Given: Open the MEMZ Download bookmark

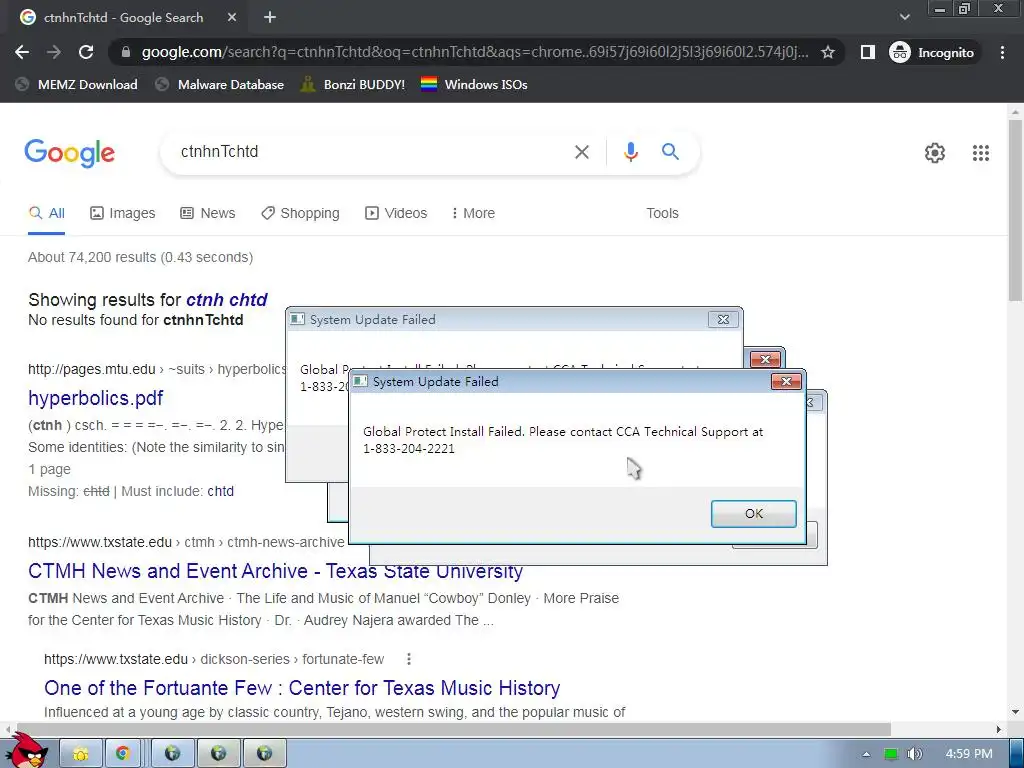Looking at the screenshot, I should (x=77, y=84).
